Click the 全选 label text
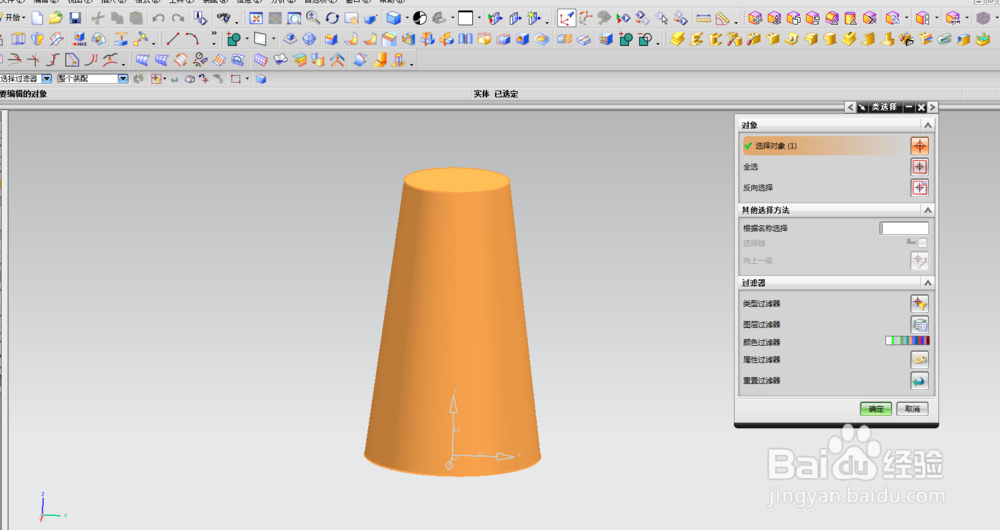Screen dimensions: 1000x530 [x=750, y=166]
